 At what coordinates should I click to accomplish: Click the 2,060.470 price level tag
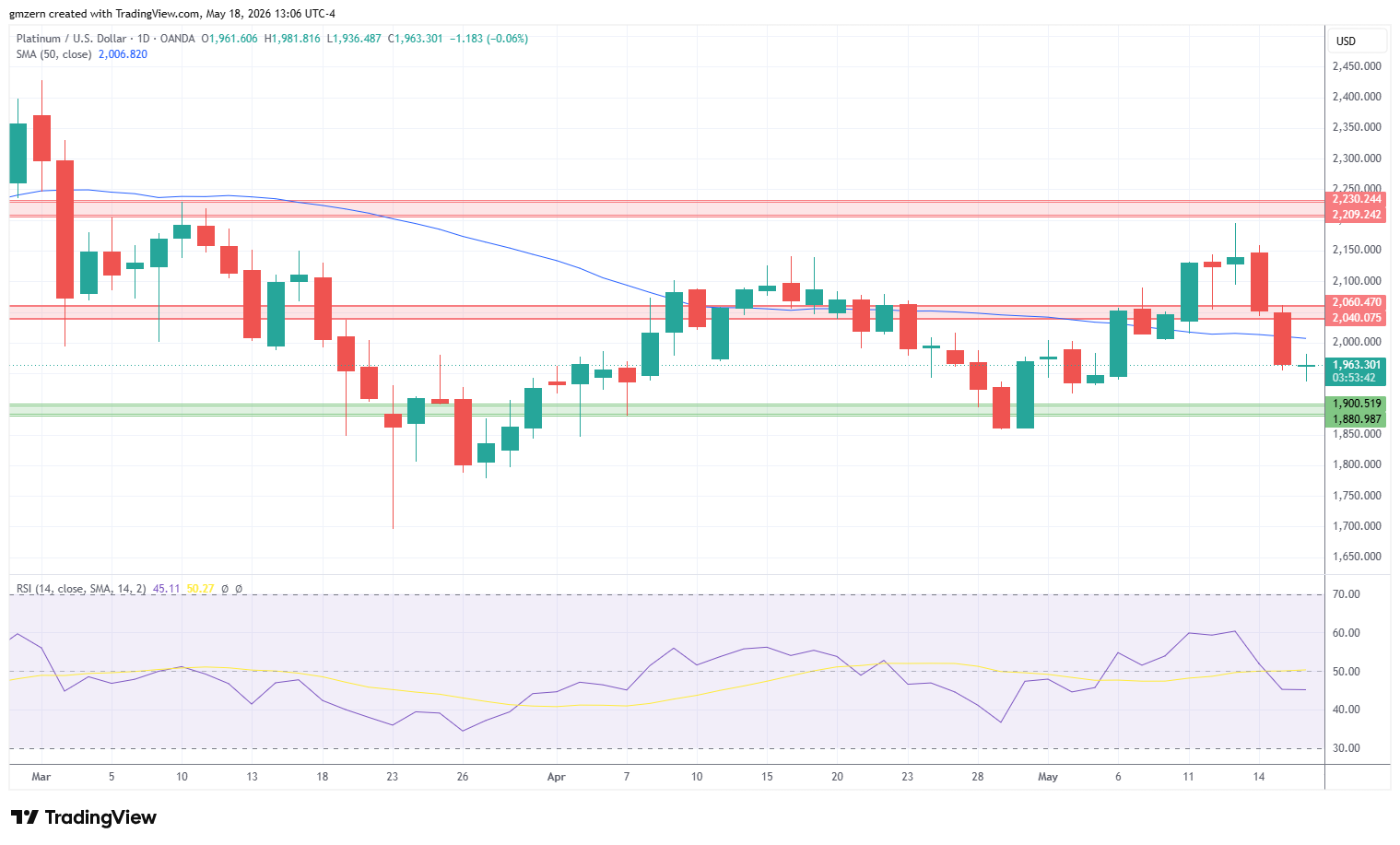click(1357, 302)
